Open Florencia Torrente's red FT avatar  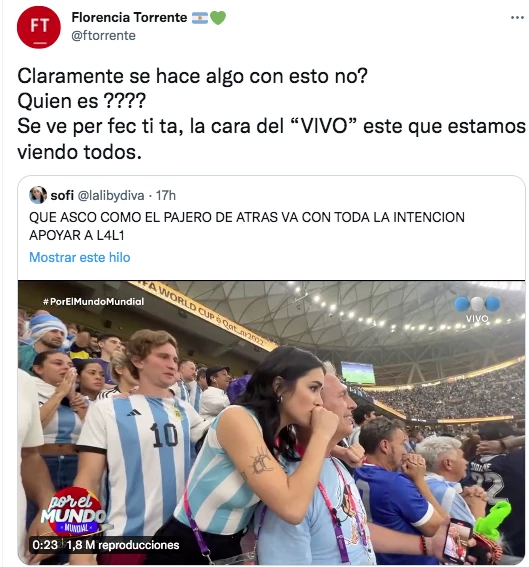pyautogui.click(x=39, y=27)
